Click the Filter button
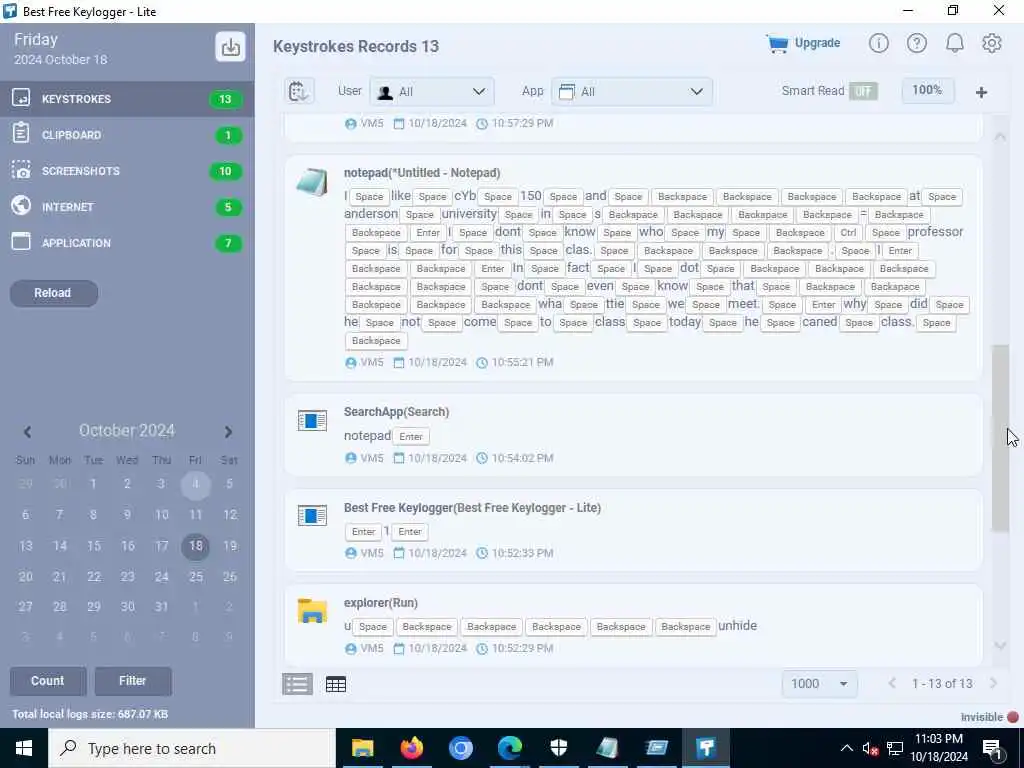Image resolution: width=1024 pixels, height=768 pixels. point(133,681)
